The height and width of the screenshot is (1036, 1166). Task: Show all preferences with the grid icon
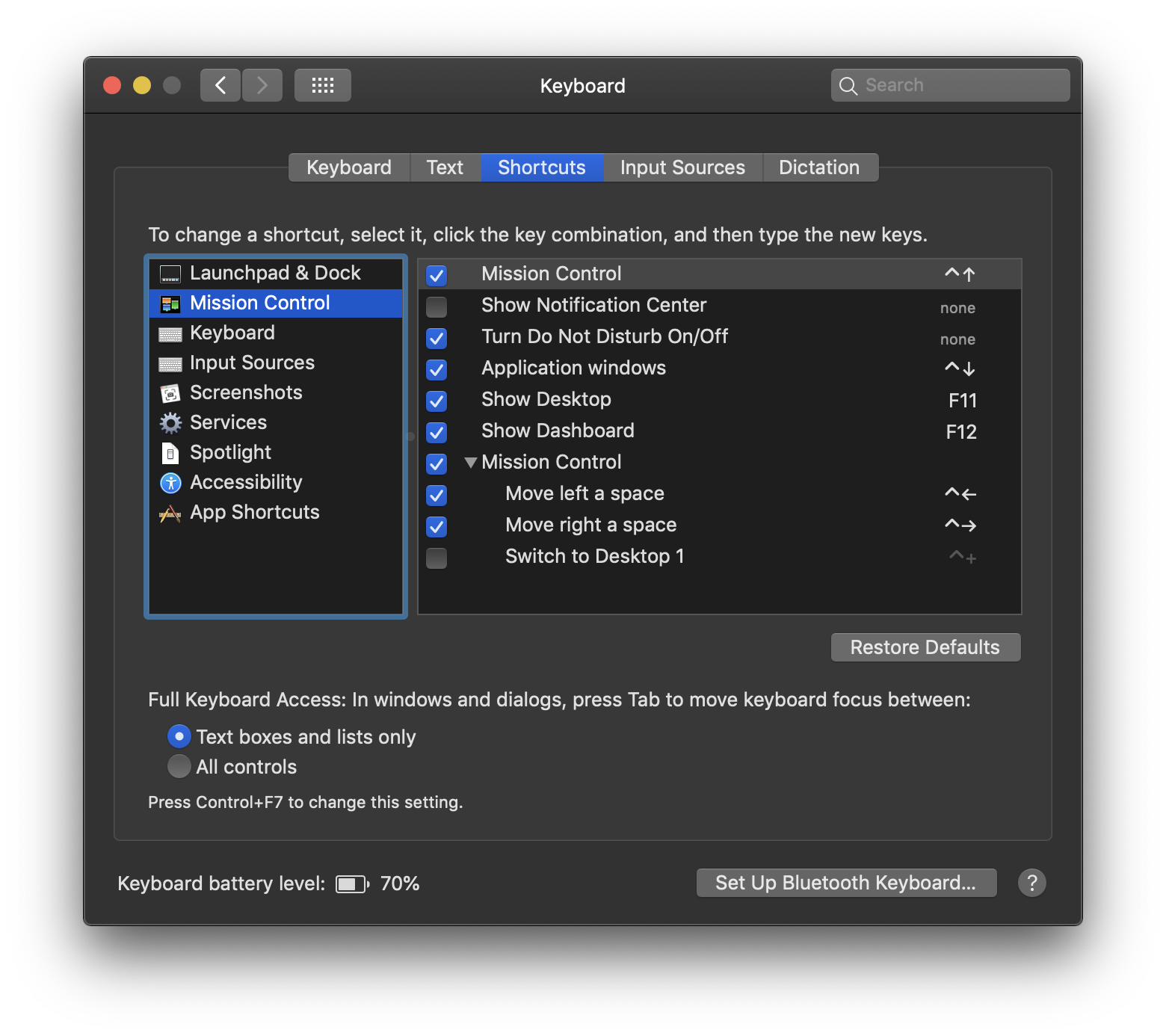point(322,85)
